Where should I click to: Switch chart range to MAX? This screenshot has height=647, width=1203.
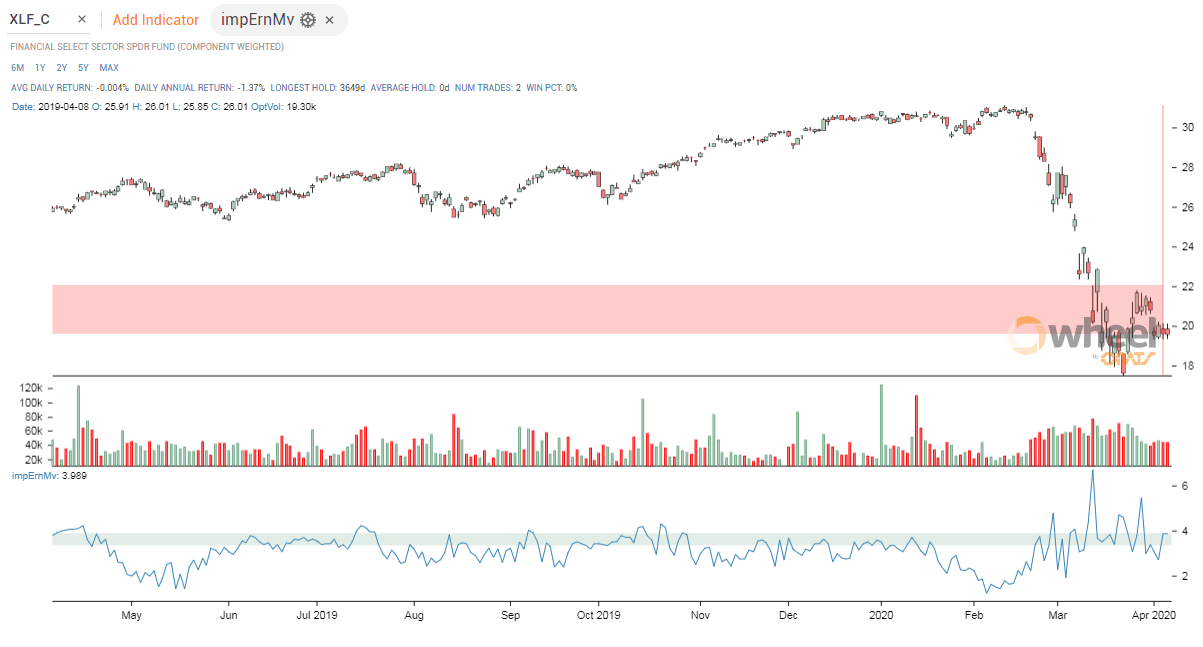coord(109,68)
